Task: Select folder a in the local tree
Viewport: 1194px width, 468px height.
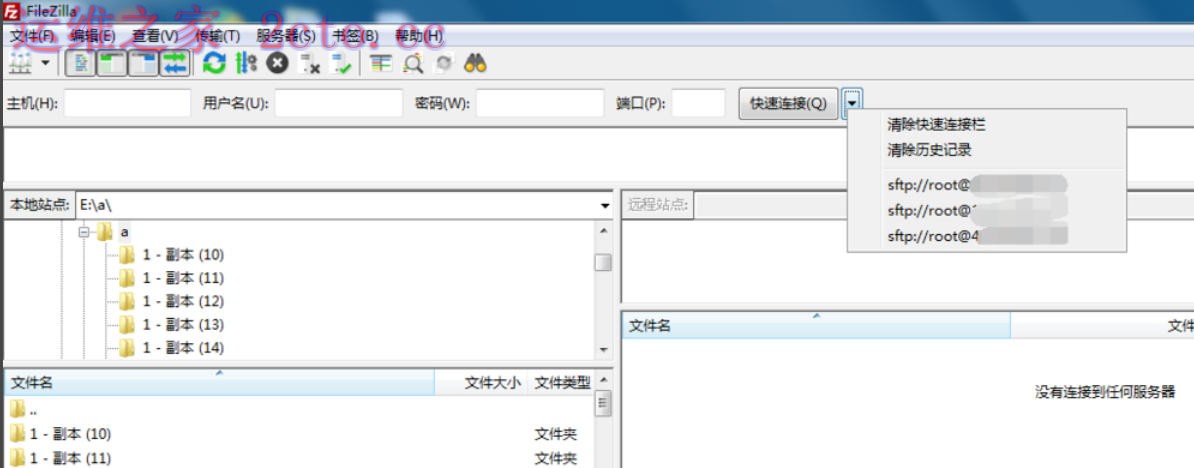Action: [125, 231]
